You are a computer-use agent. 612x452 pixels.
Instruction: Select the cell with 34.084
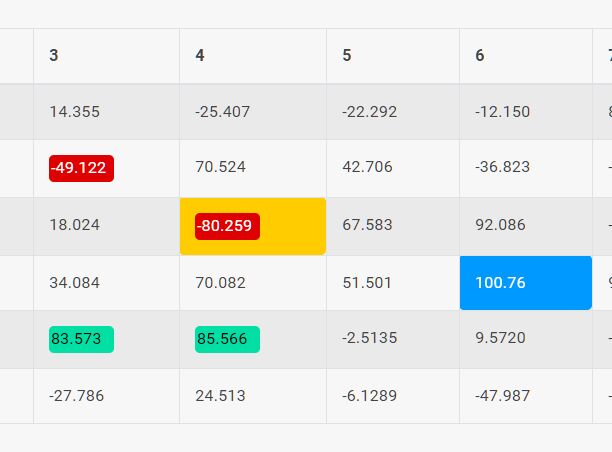(107, 283)
